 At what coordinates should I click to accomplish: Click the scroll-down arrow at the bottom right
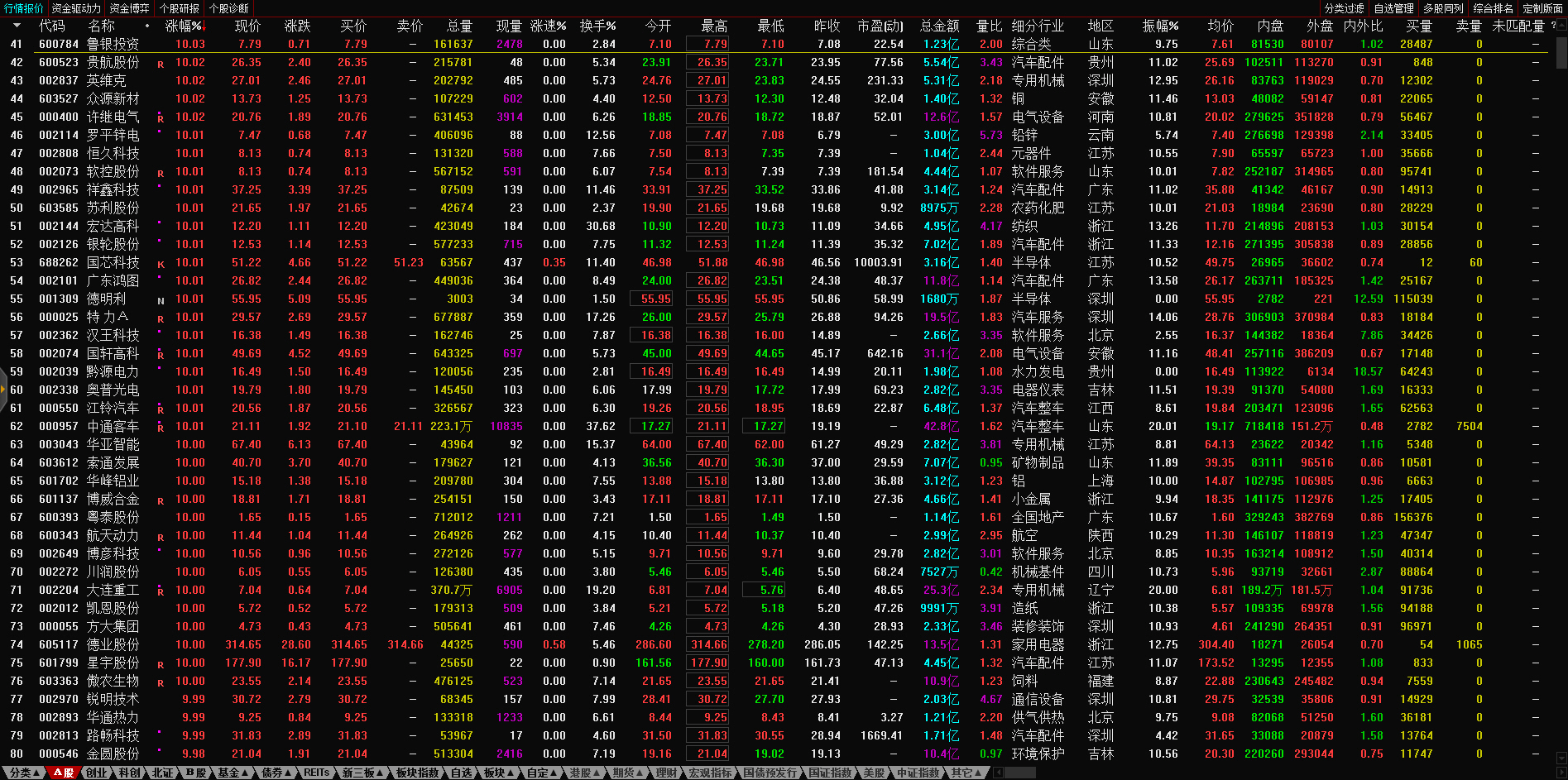pos(1561,757)
